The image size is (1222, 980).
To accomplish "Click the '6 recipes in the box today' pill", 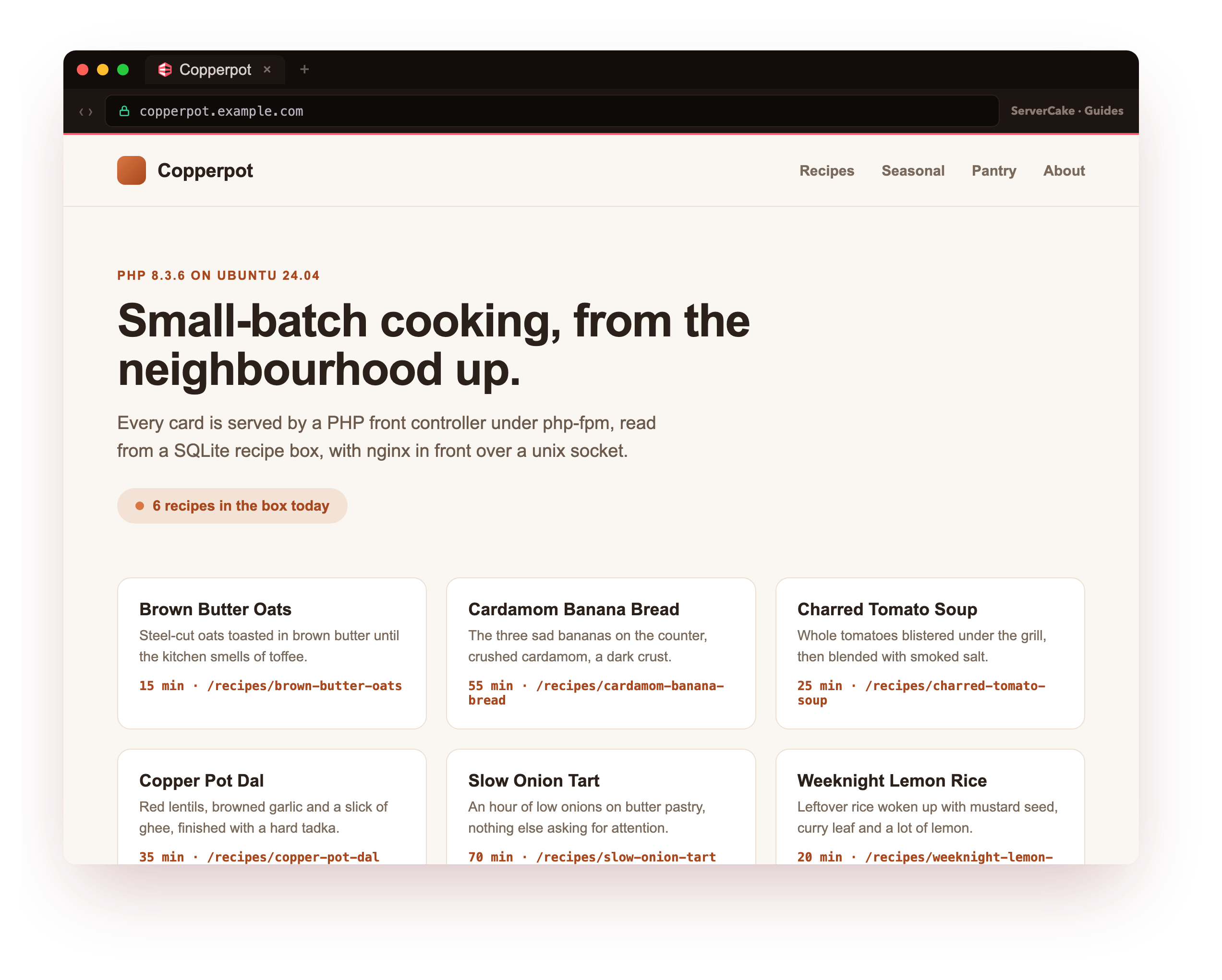I will point(232,506).
